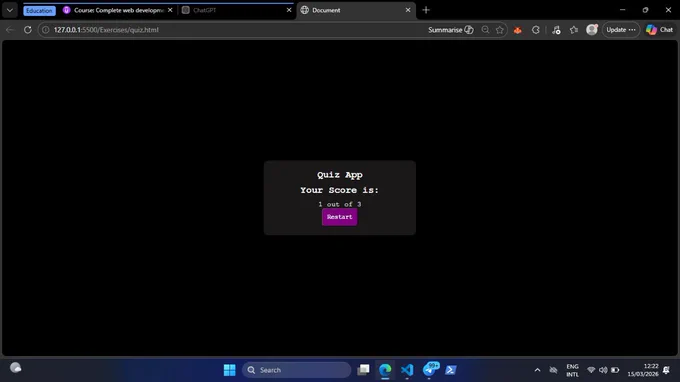Screen dimensions: 680x382
Task: Click the Update button
Action: tap(621, 30)
